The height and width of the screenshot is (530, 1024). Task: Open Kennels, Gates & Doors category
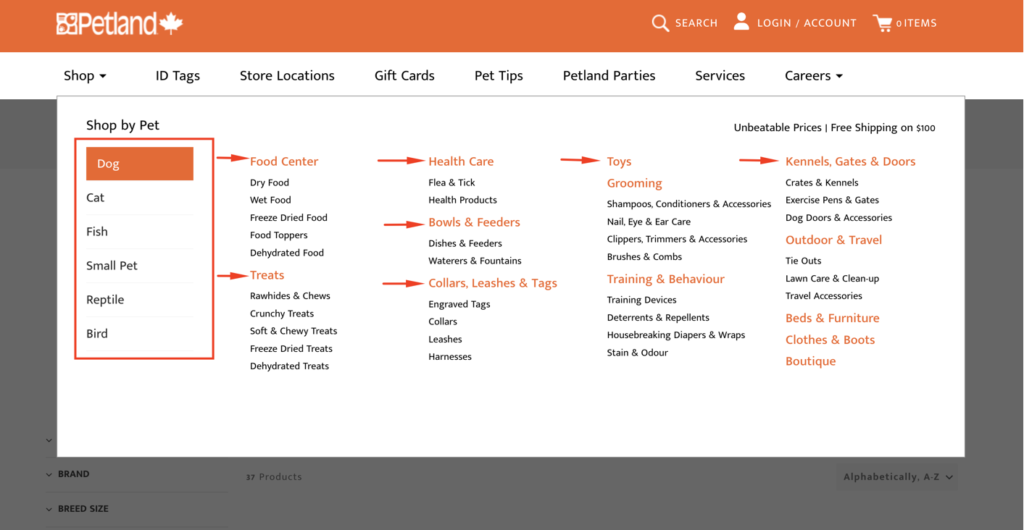click(x=850, y=161)
